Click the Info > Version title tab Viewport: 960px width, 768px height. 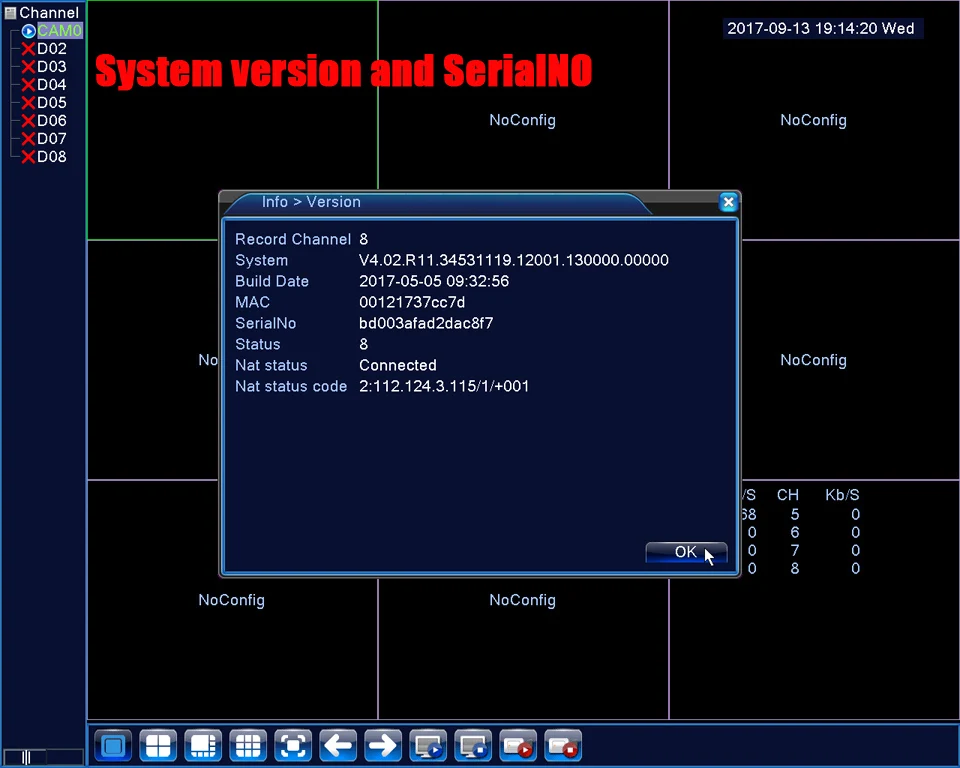pyautogui.click(x=311, y=202)
